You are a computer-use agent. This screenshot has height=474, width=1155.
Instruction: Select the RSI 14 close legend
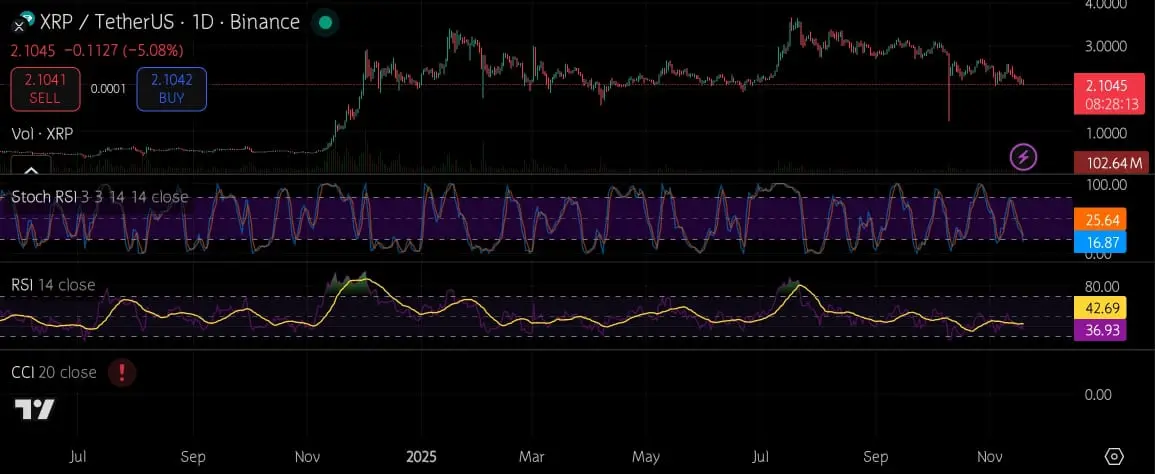coord(53,285)
